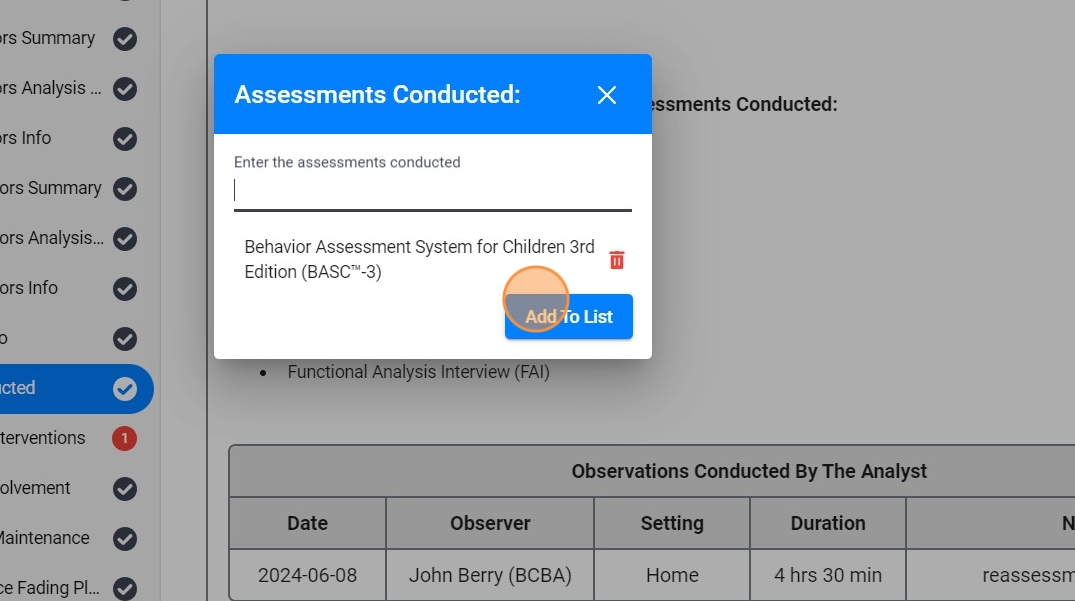Image resolution: width=1075 pixels, height=601 pixels.
Task: Select the 2024-06-08 date cell
Action: click(x=307, y=575)
